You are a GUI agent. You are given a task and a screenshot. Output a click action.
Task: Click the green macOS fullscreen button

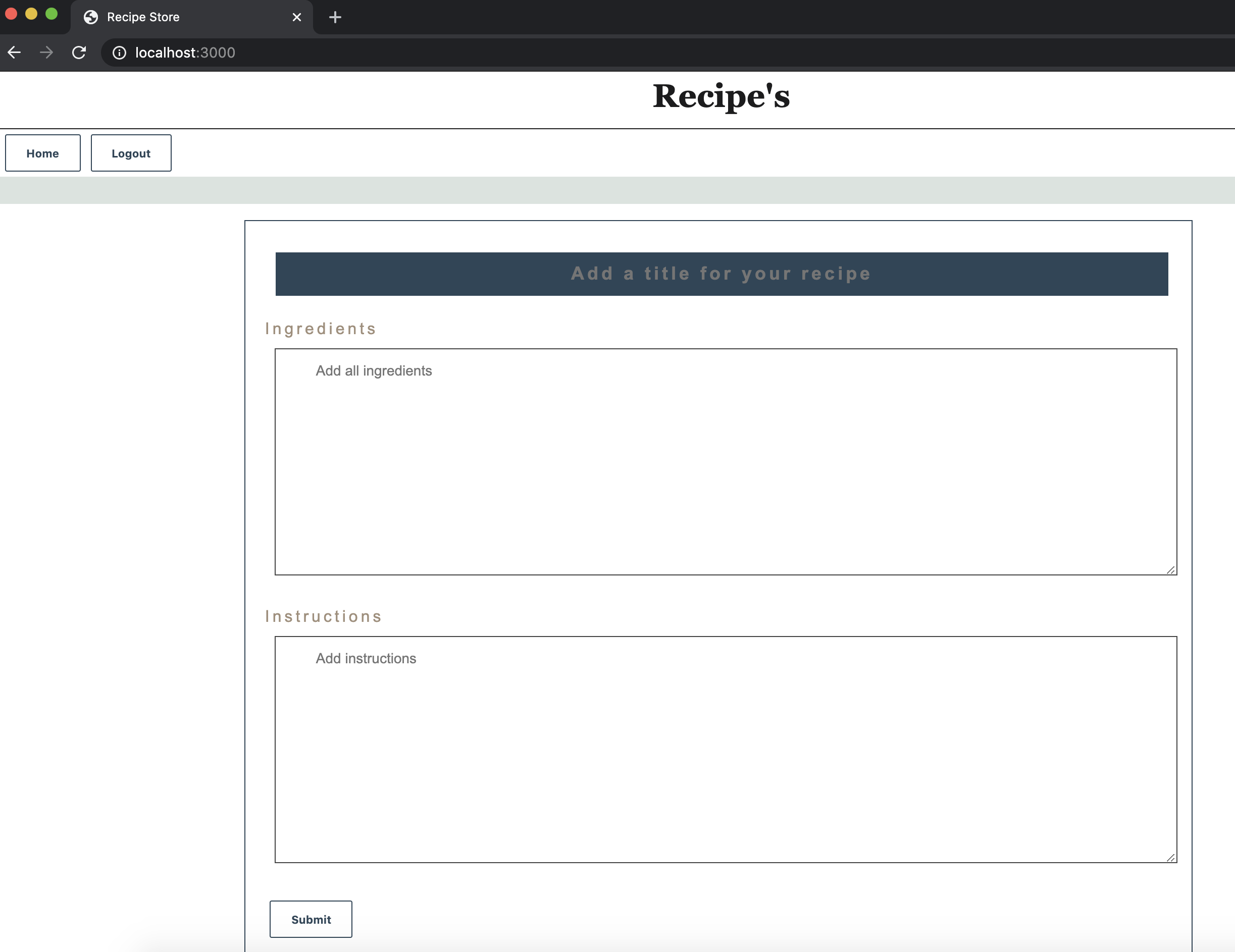(52, 14)
